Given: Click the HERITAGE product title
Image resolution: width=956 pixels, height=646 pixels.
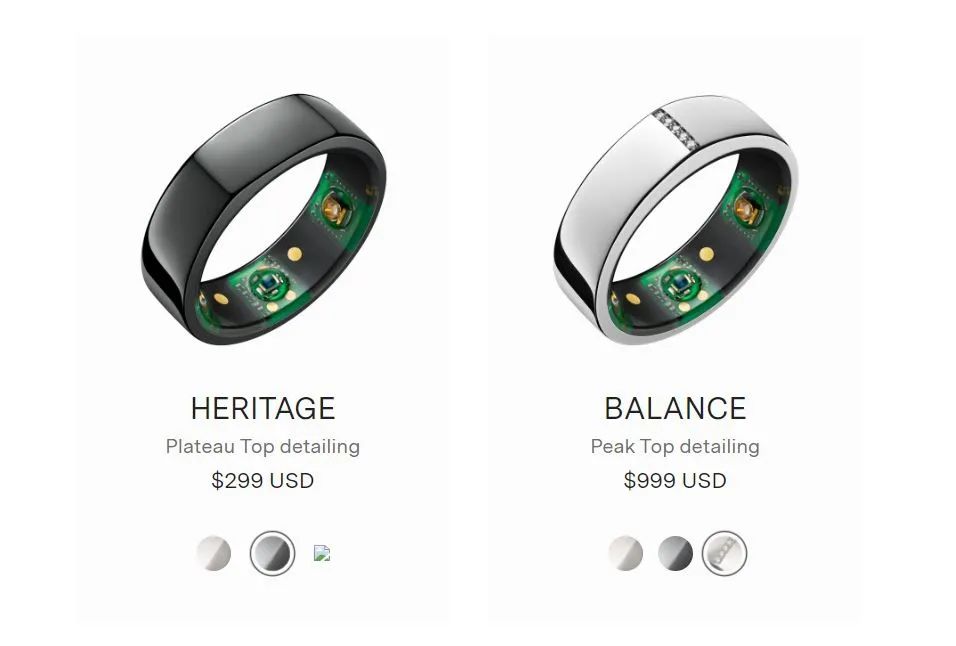Looking at the screenshot, I should 263,408.
